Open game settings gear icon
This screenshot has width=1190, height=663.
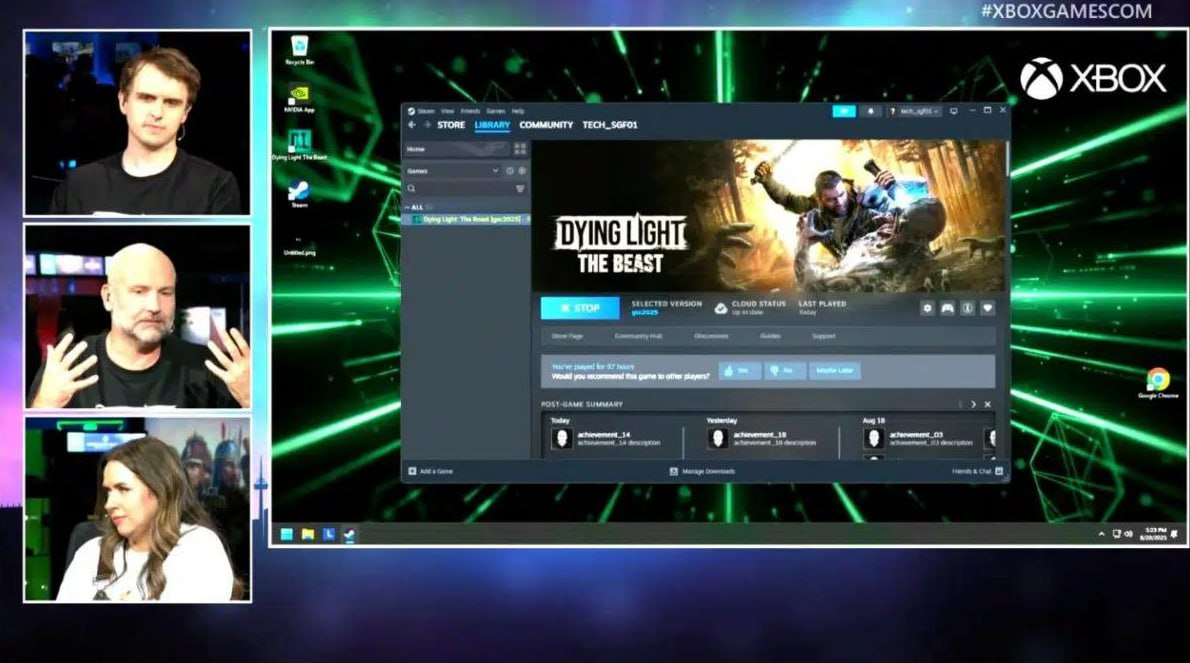click(927, 308)
